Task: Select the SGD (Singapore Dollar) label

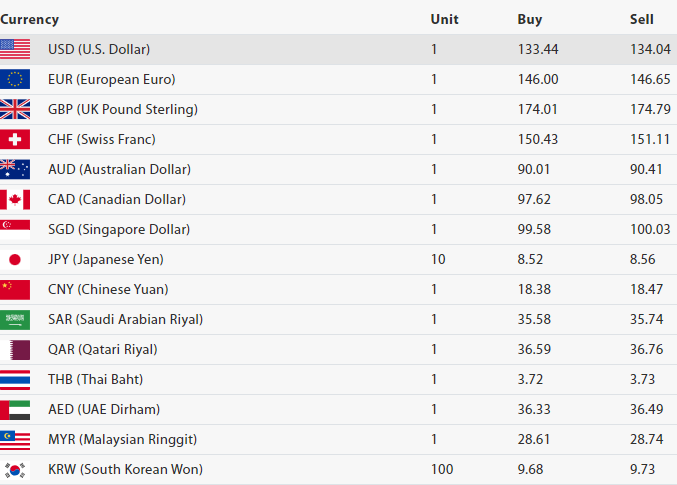Action: (119, 229)
